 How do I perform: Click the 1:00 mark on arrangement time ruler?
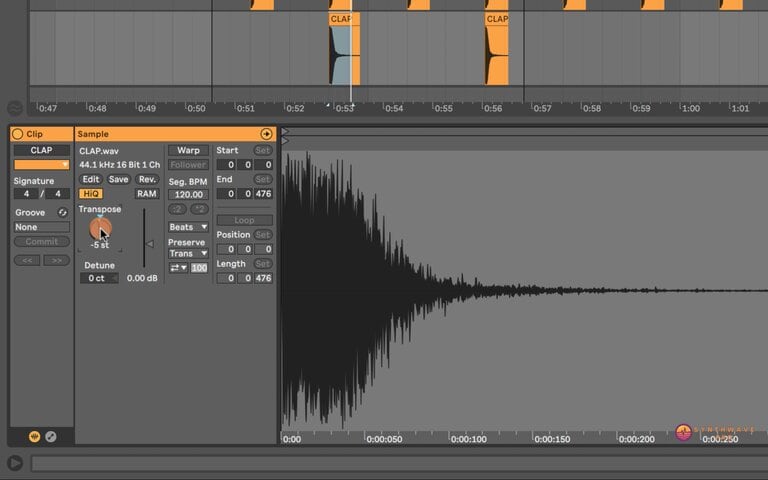(x=691, y=108)
